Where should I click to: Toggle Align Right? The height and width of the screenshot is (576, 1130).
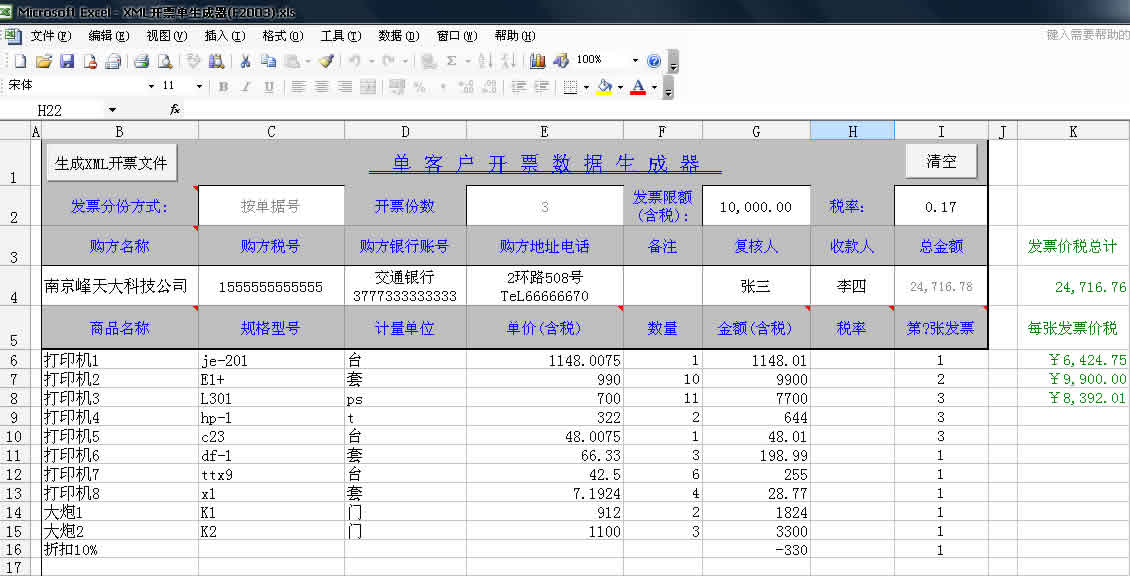pos(344,87)
